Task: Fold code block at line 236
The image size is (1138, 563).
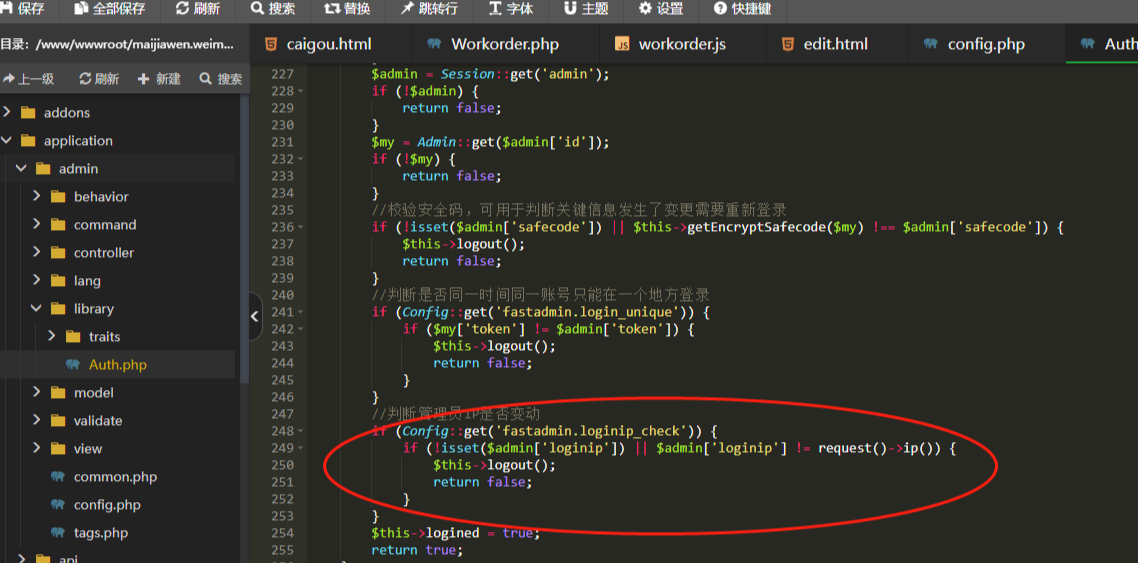Action: point(300,227)
